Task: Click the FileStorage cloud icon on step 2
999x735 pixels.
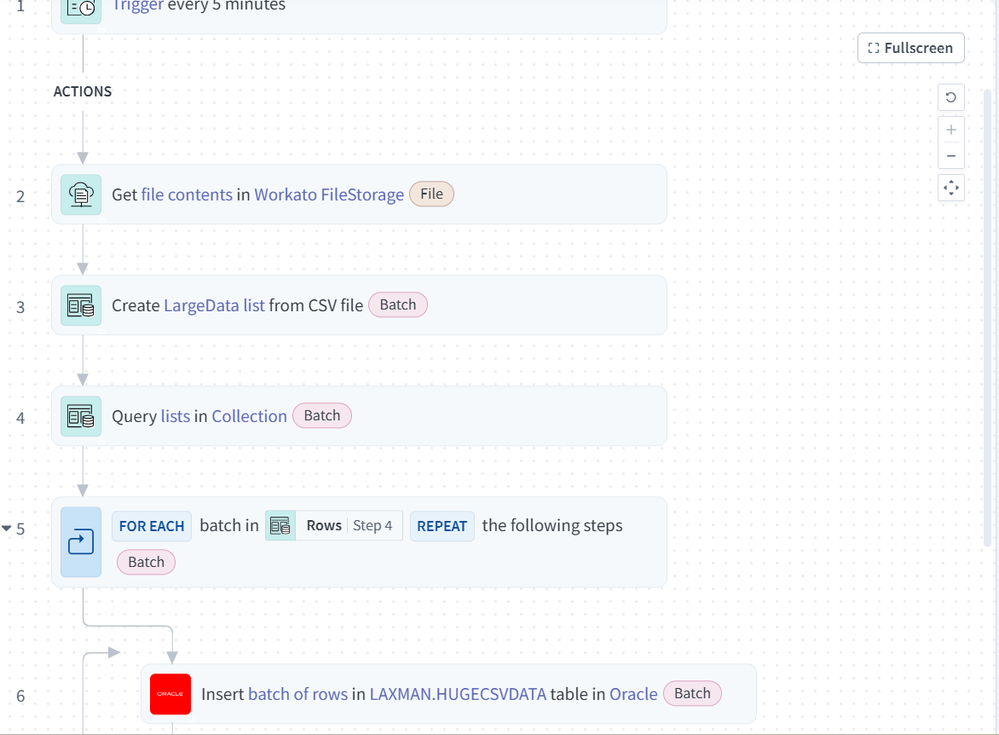Action: [x=81, y=194]
